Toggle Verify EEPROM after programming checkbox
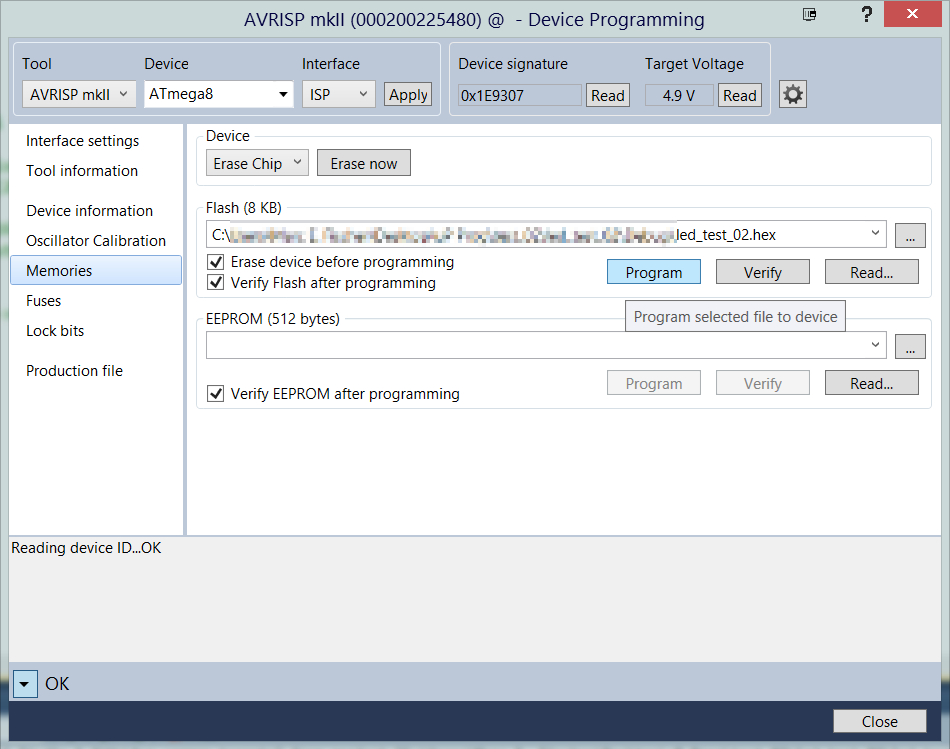950x749 pixels. [216, 393]
